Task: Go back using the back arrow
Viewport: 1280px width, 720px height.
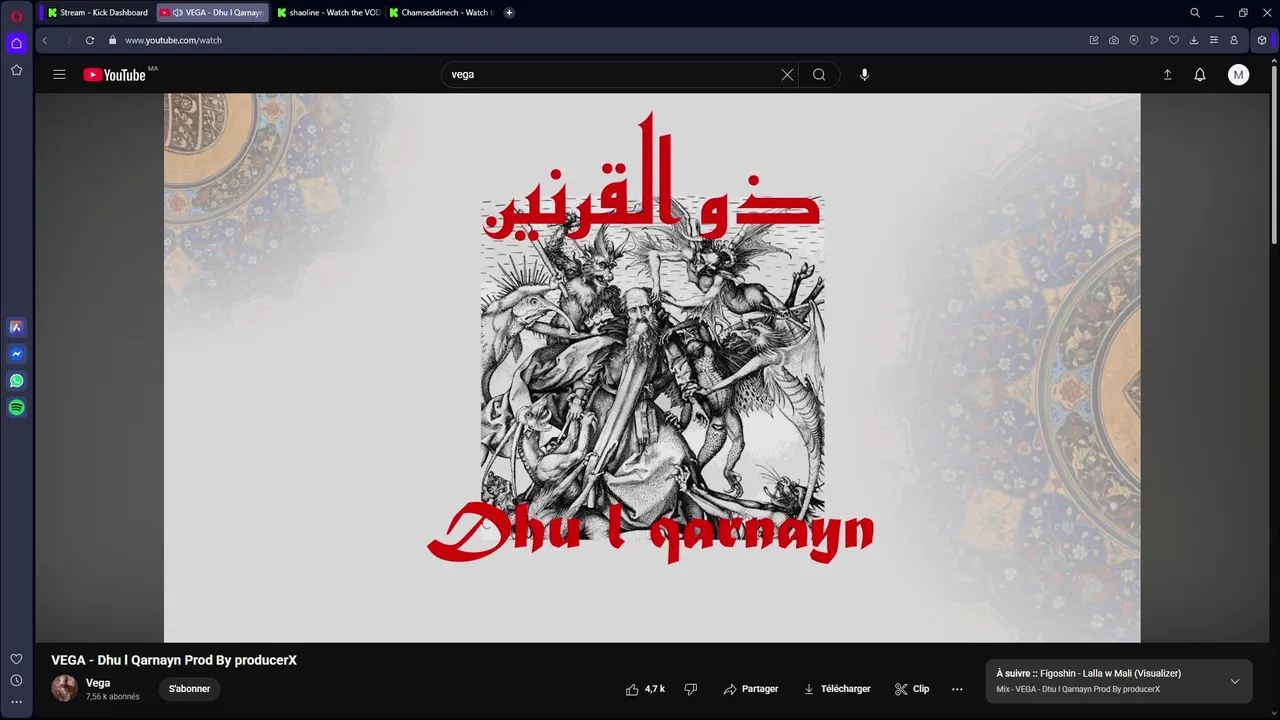Action: (x=45, y=40)
